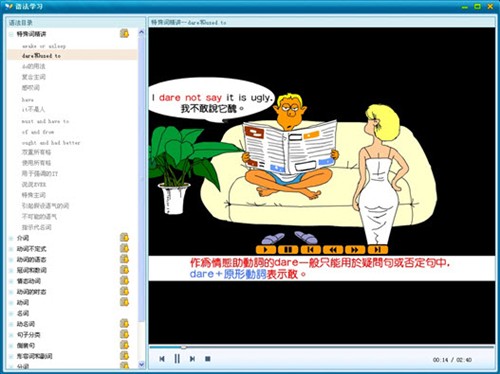Stop playback using the bottom player bar
The width and height of the screenshot is (500, 374).
[x=208, y=359]
